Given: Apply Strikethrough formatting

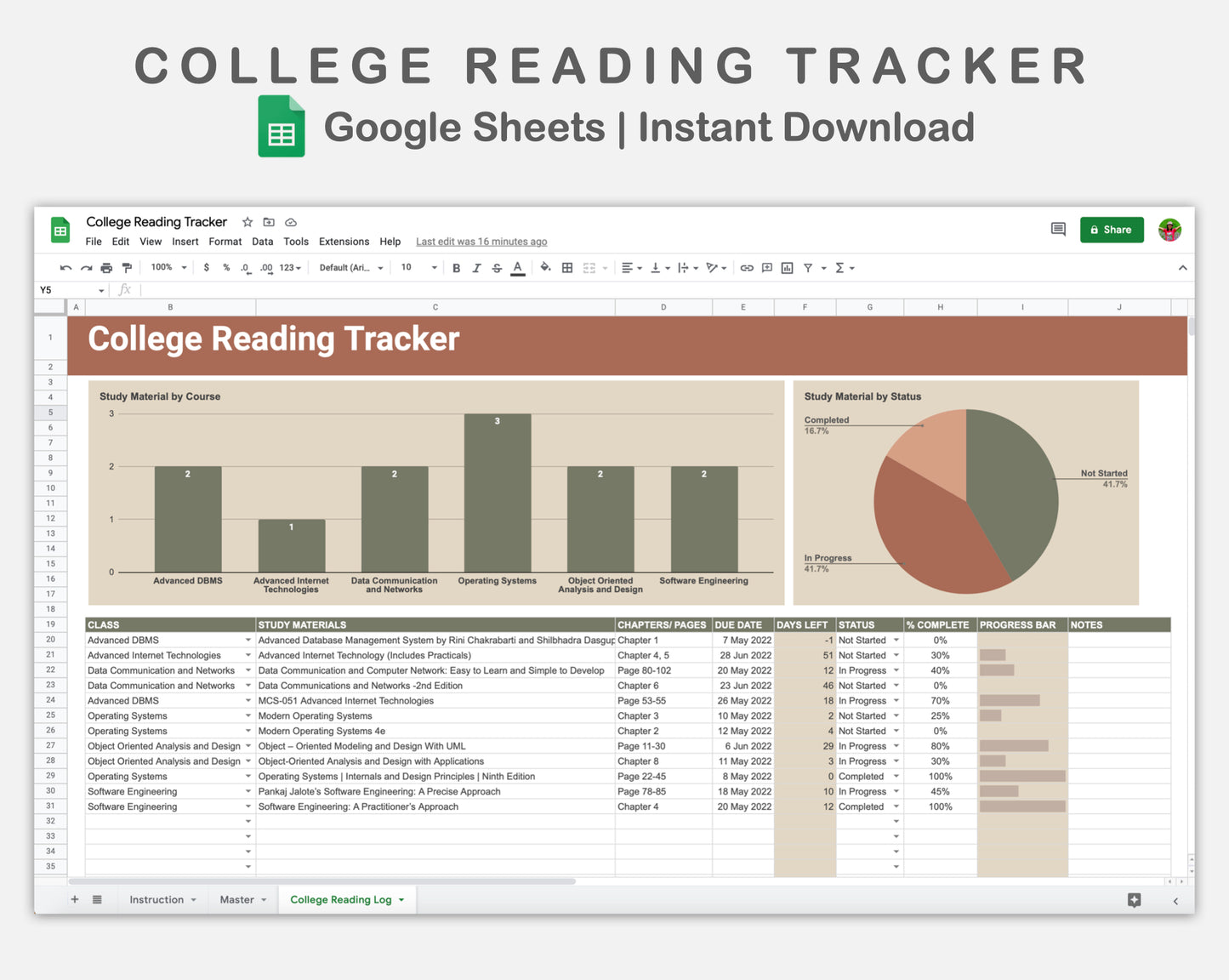Looking at the screenshot, I should (x=497, y=267).
